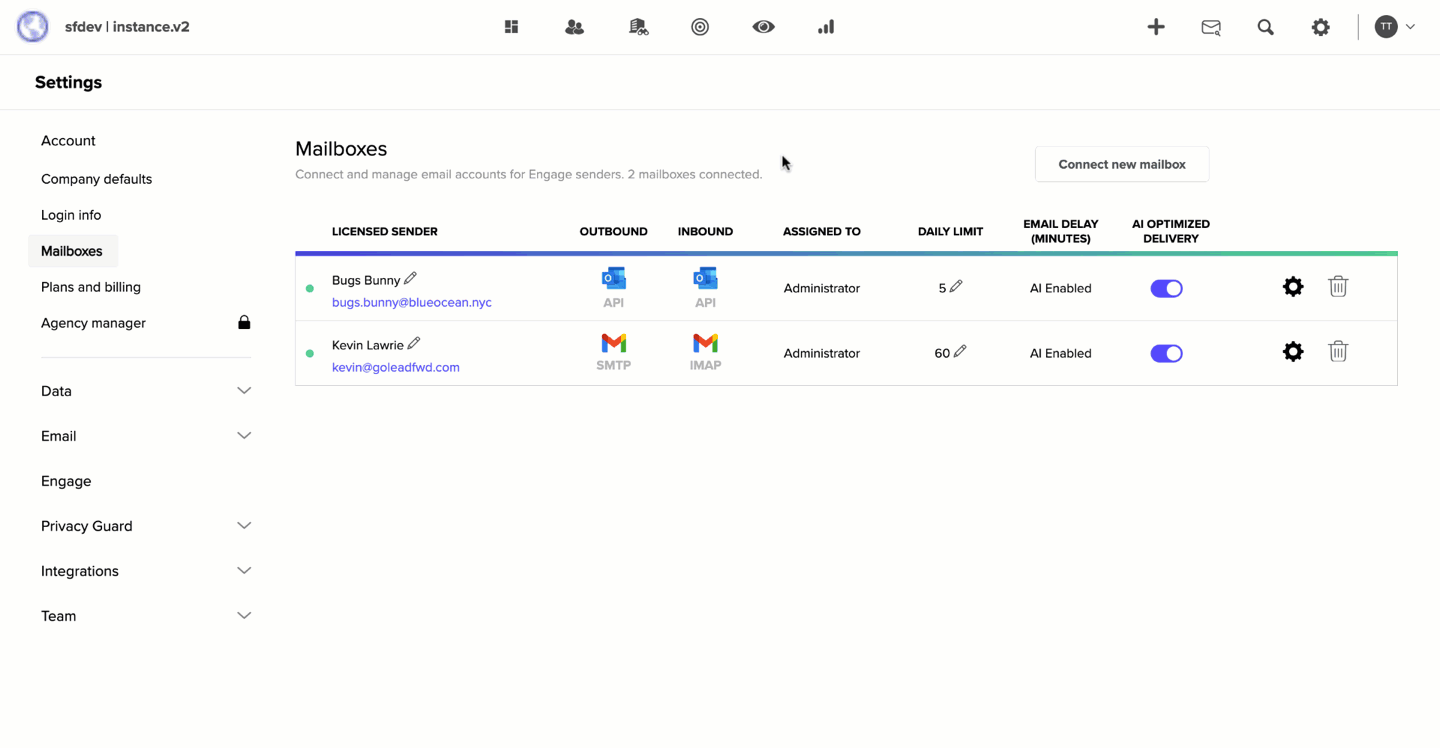Edit Kevin Lawrie sender name pencil

(414, 343)
